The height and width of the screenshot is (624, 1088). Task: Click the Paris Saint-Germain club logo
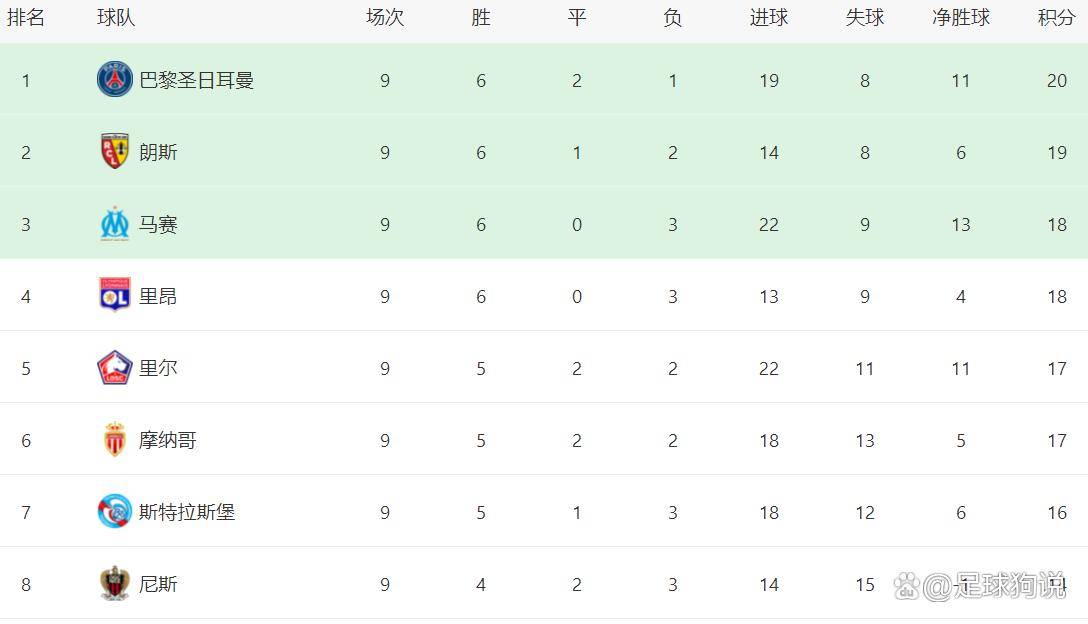[115, 80]
